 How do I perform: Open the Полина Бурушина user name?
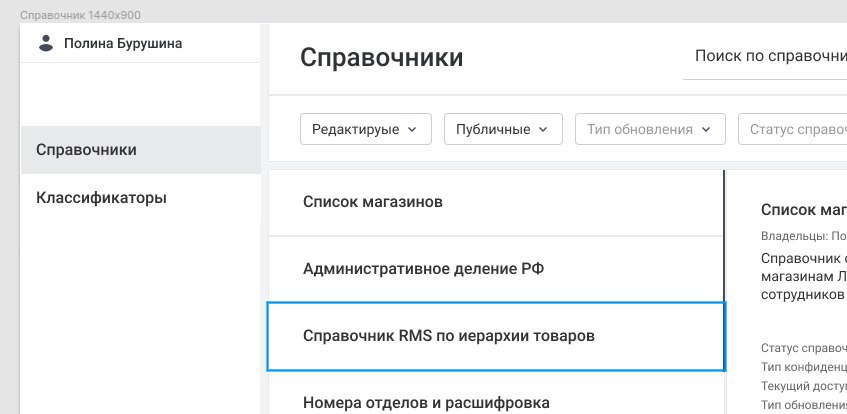(123, 43)
